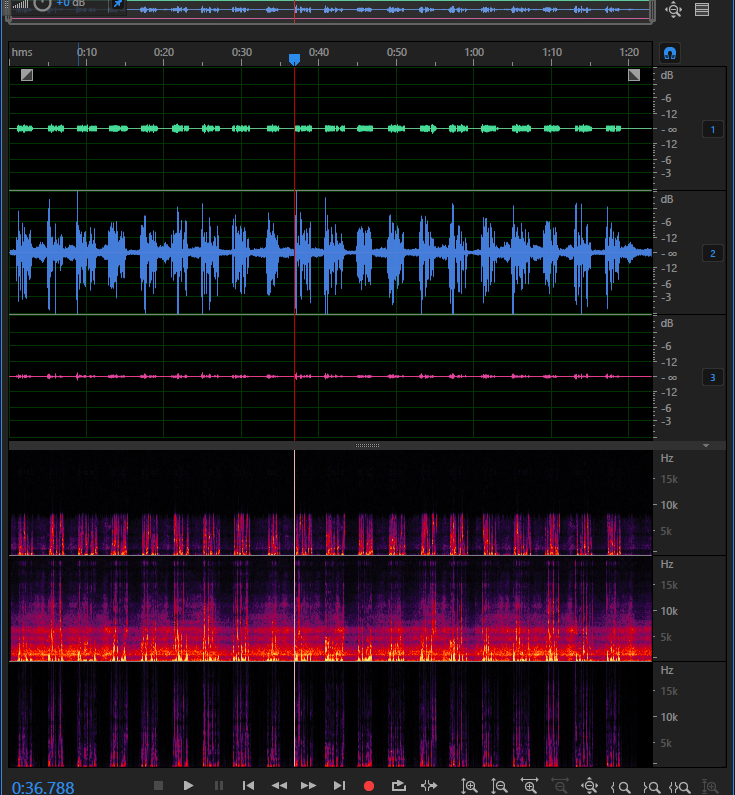The height and width of the screenshot is (795, 735).
Task: Click the fade out handle on the waveform
Action: tap(634, 75)
